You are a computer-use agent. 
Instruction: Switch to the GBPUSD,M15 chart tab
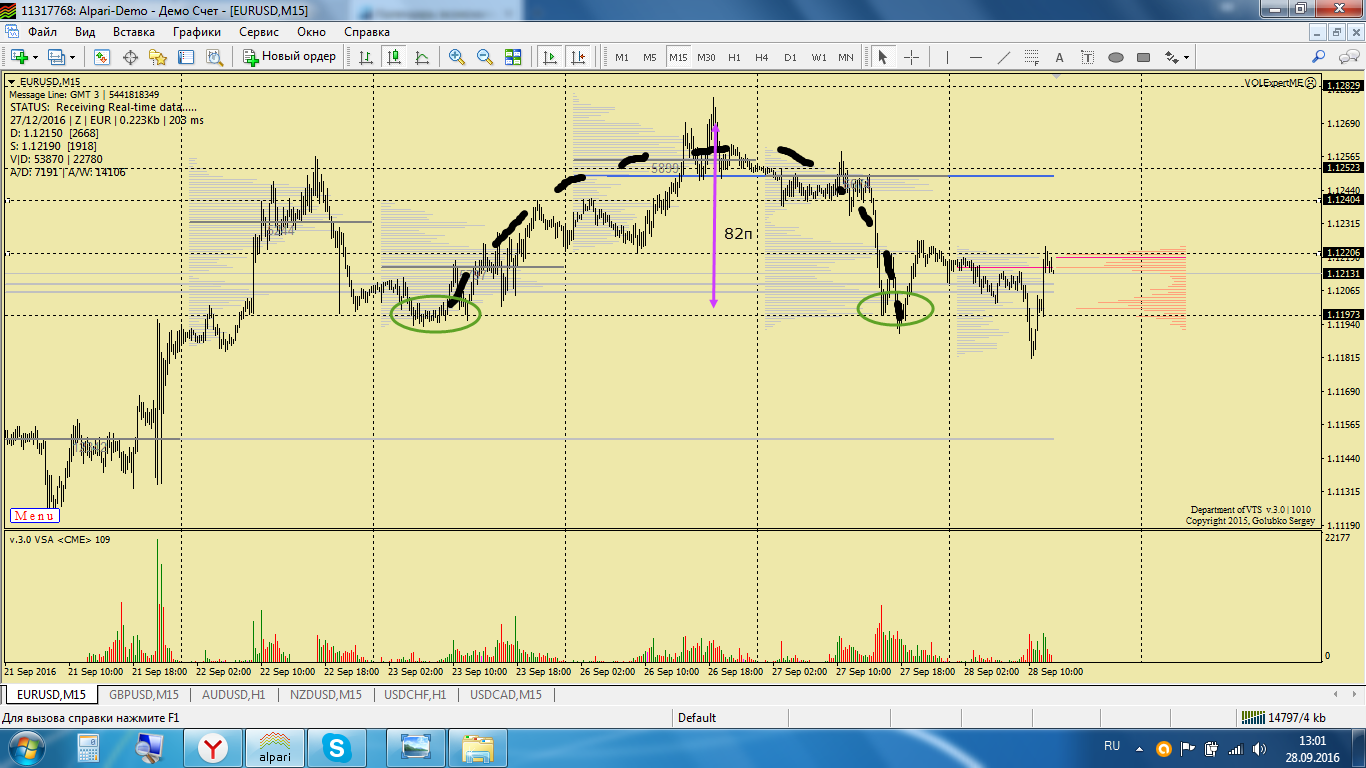[144, 694]
